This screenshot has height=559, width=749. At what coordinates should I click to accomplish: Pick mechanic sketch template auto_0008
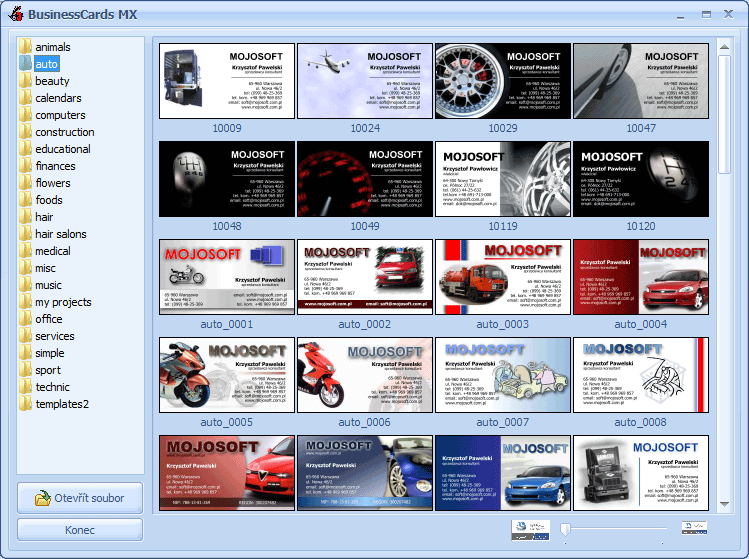click(641, 375)
